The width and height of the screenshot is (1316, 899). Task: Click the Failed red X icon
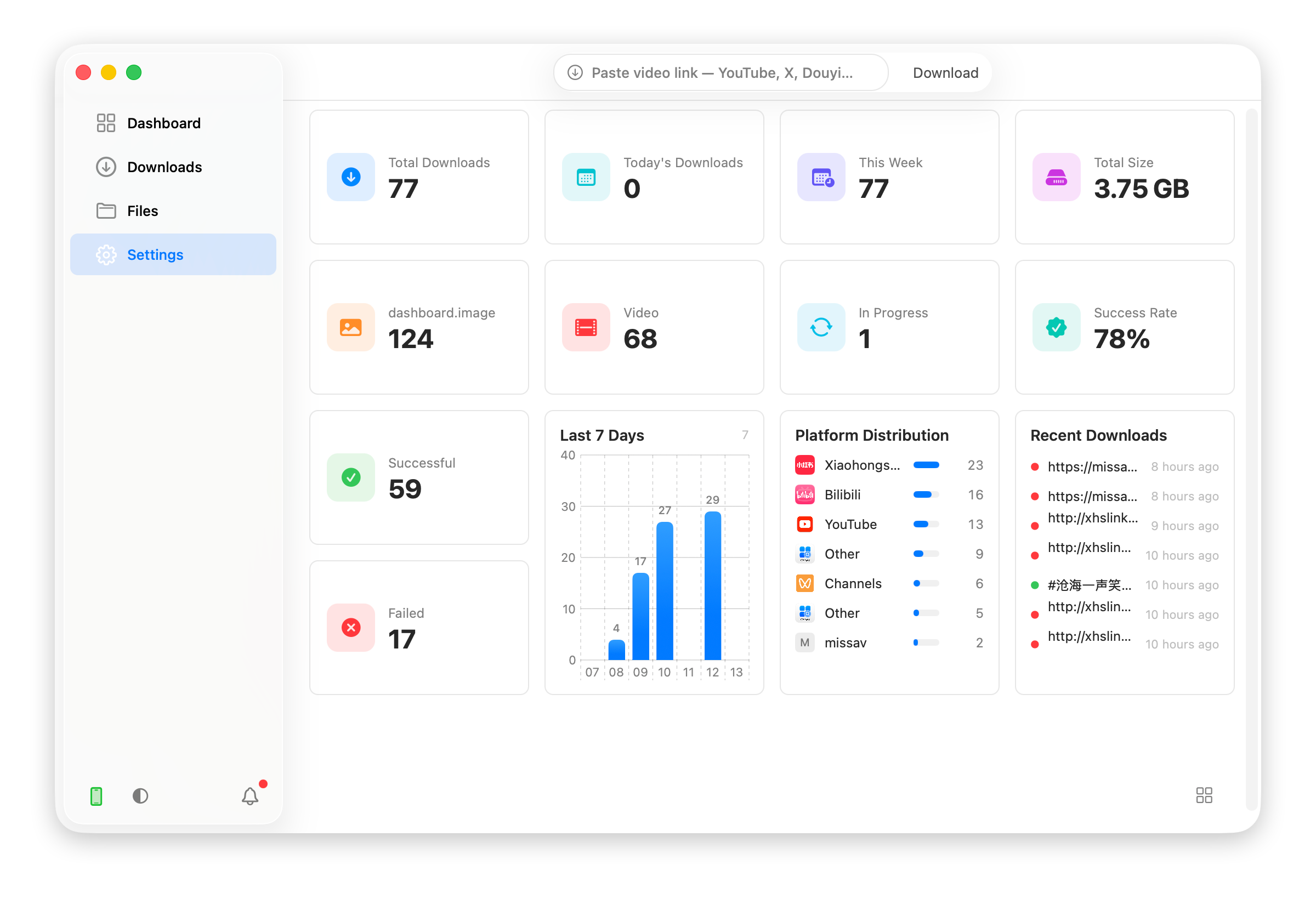click(351, 628)
